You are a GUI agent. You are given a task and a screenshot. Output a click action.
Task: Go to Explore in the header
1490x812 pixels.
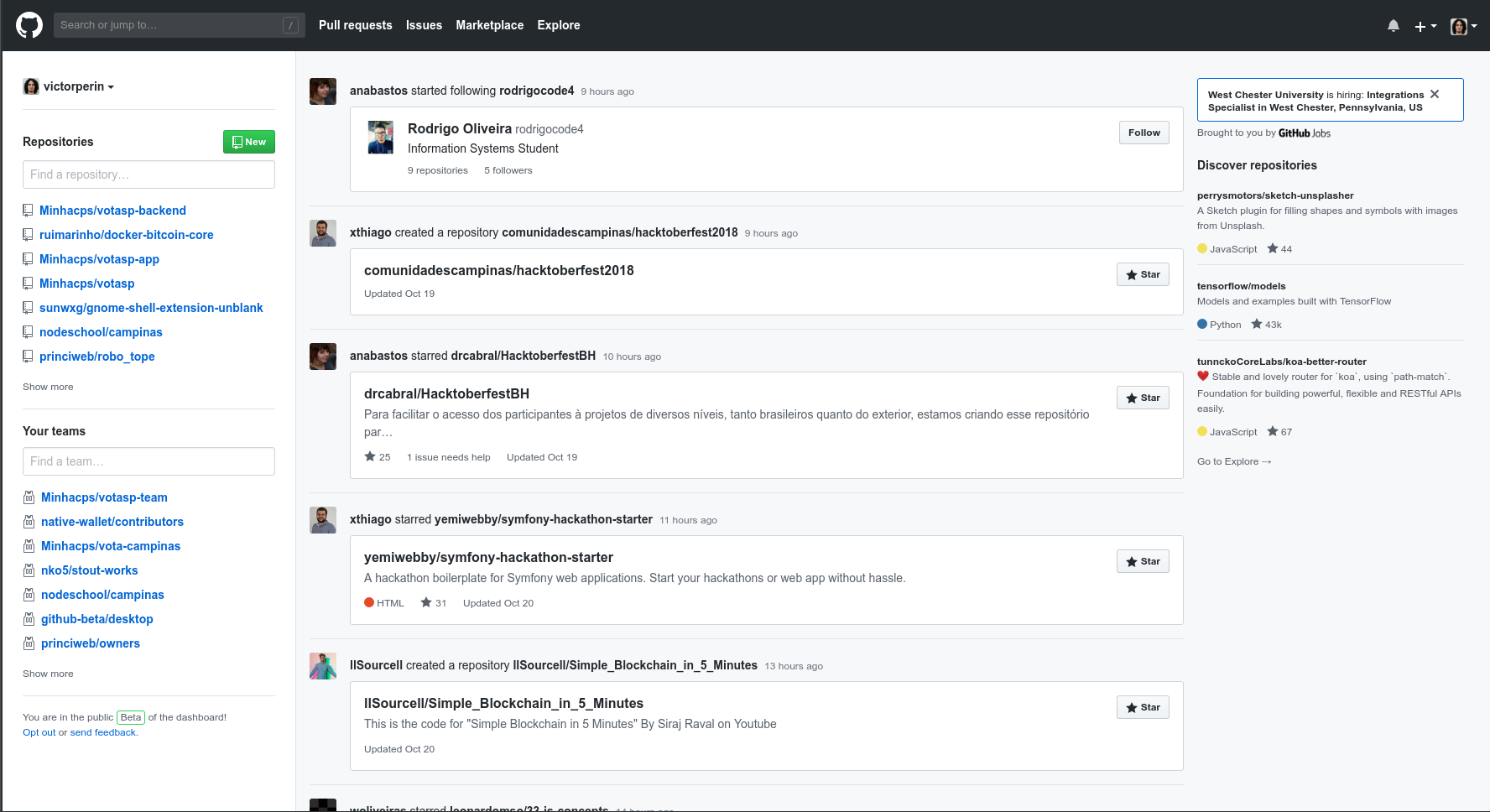(559, 25)
